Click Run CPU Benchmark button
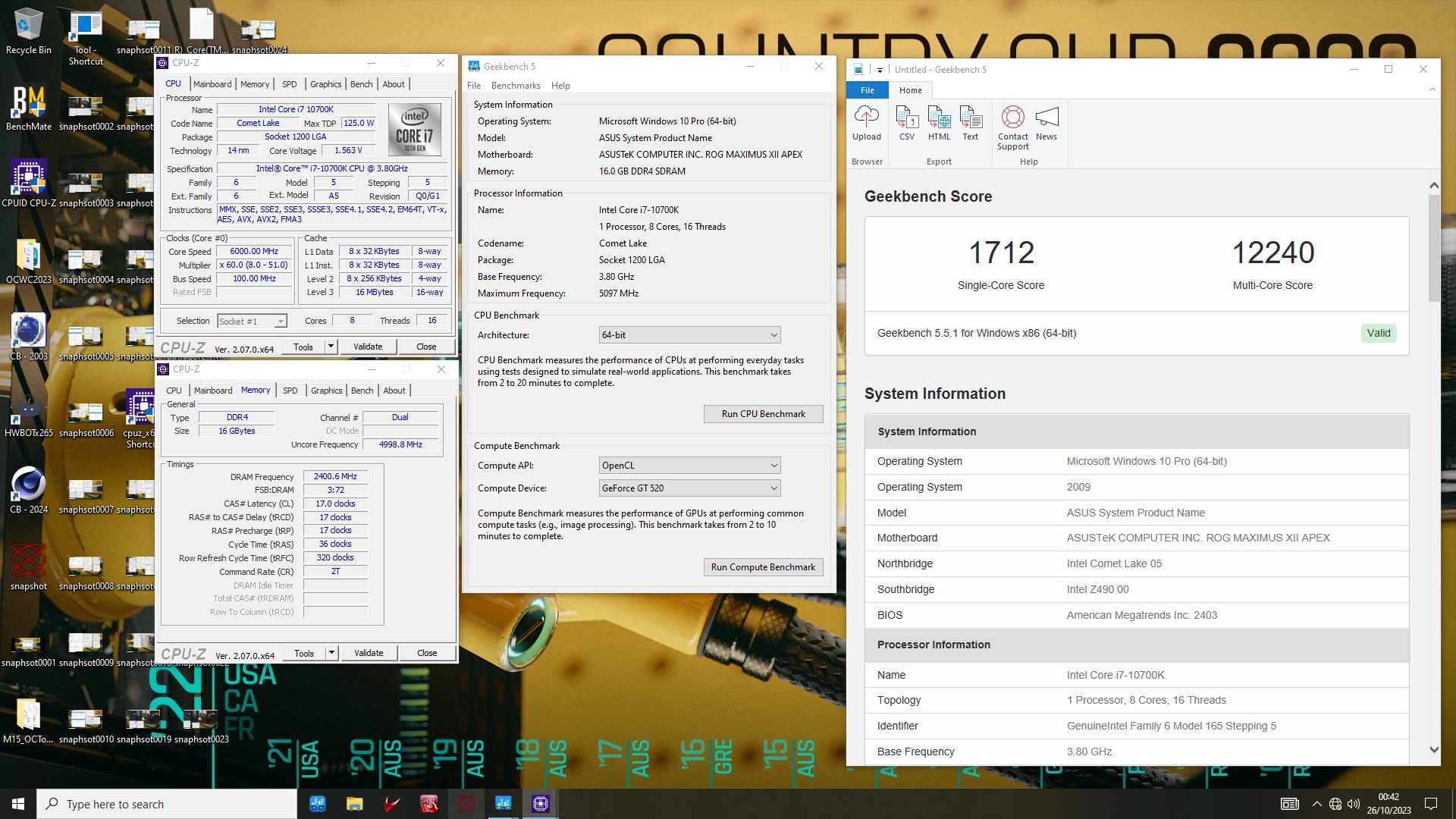 tap(763, 414)
